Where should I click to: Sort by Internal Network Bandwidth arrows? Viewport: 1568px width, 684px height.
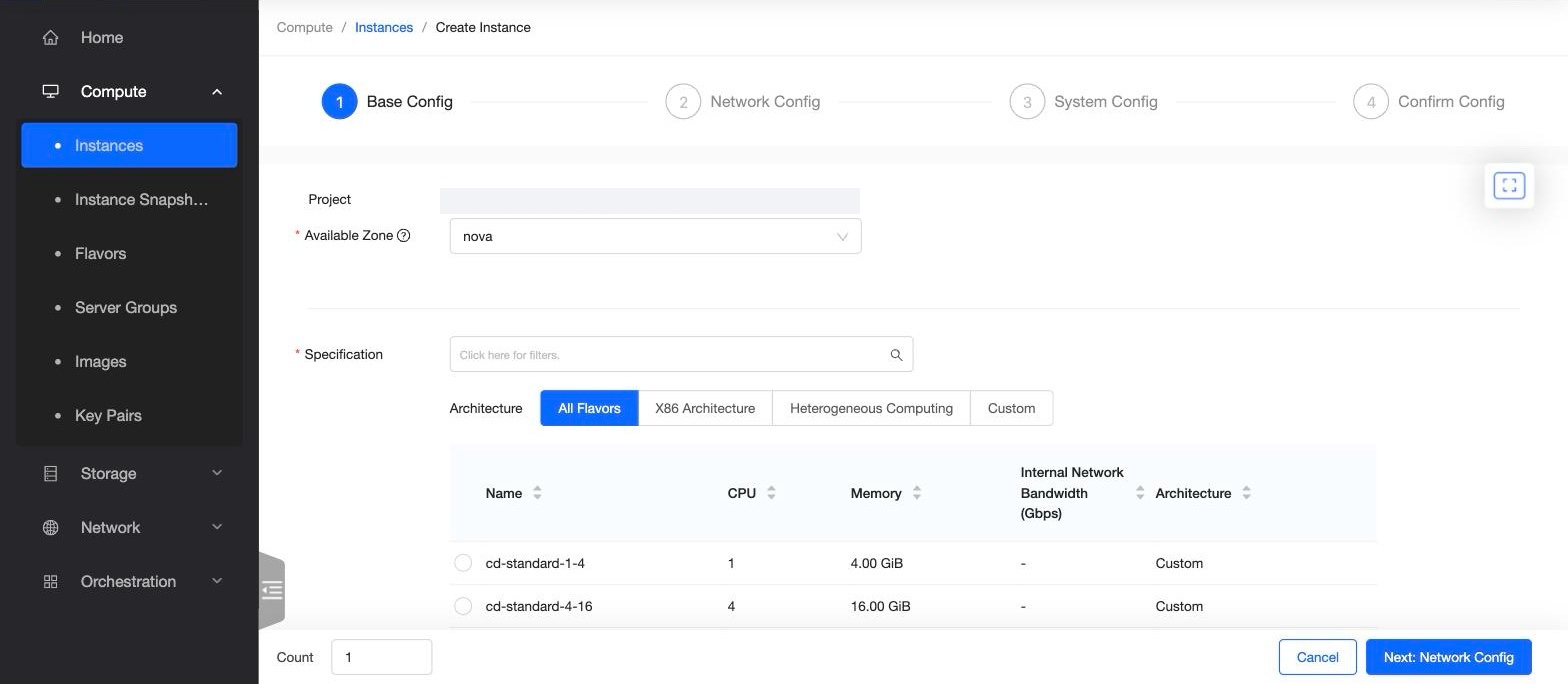point(1140,493)
